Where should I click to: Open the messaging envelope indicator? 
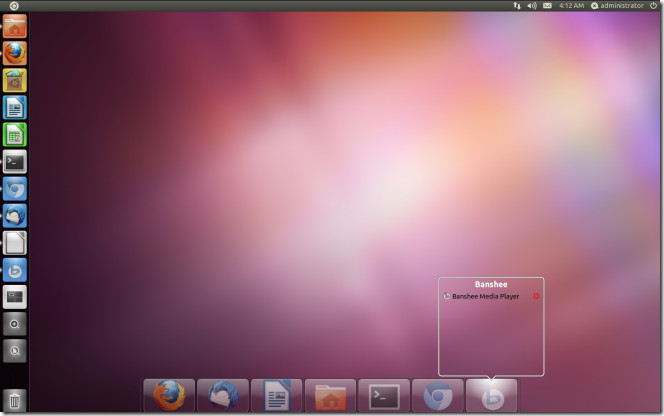click(548, 6)
